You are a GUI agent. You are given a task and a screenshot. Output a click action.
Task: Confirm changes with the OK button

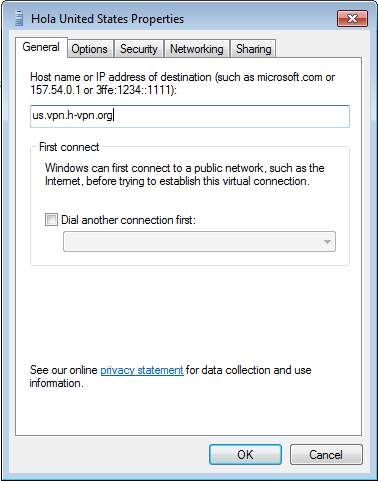245,454
